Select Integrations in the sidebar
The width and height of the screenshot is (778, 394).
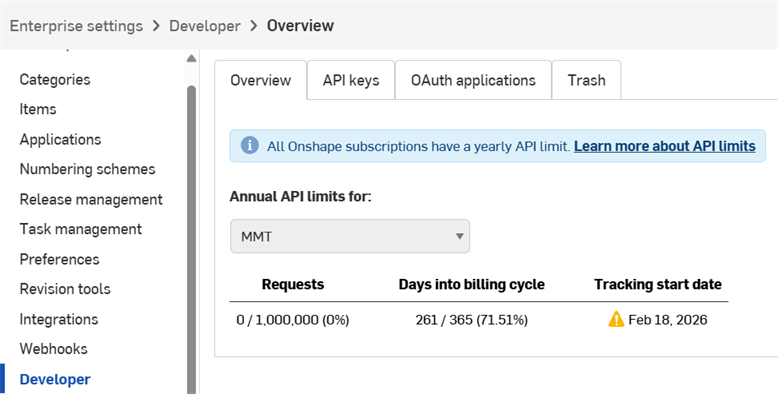tap(59, 319)
